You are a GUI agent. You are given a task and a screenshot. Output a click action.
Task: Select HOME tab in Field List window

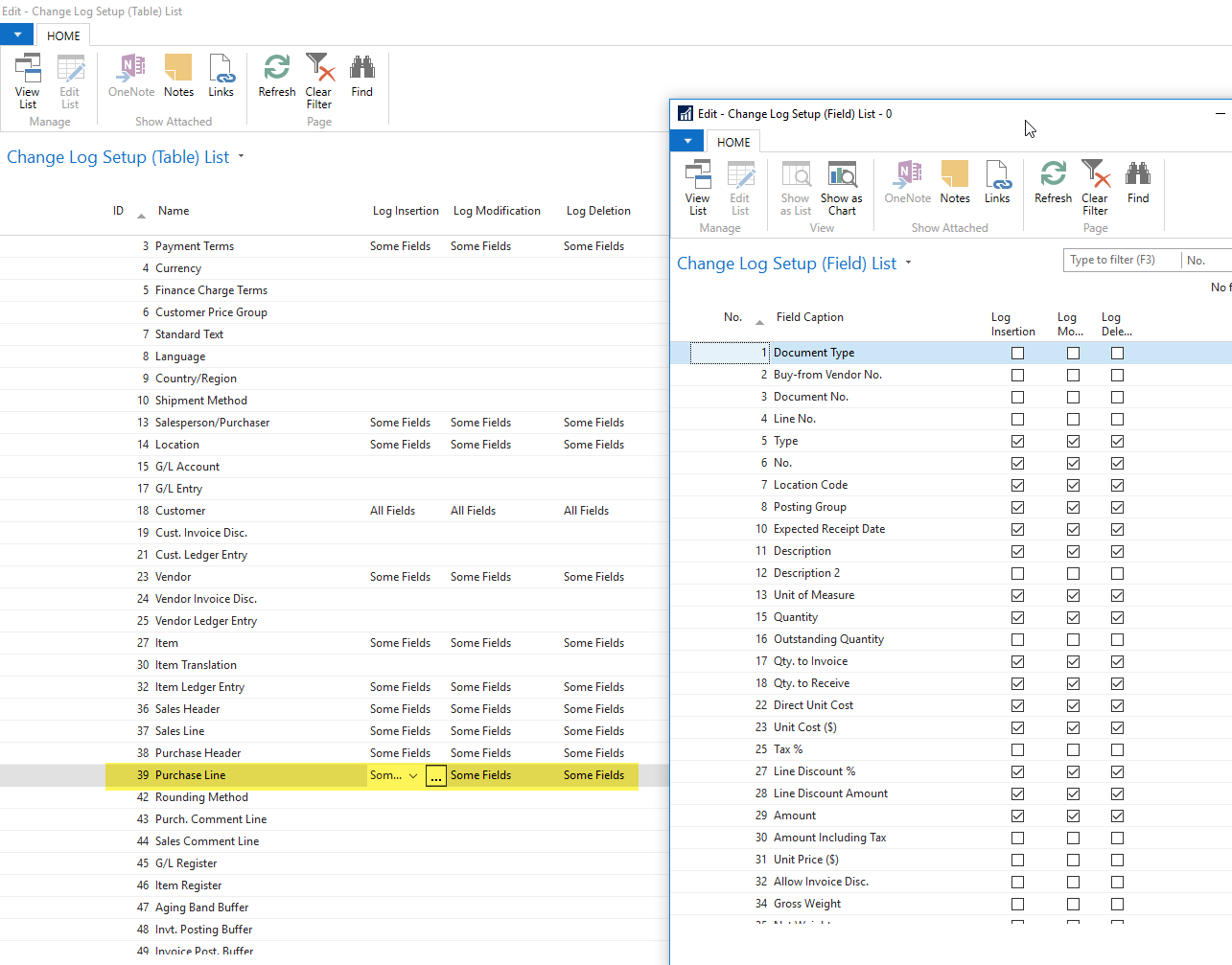pos(733,142)
